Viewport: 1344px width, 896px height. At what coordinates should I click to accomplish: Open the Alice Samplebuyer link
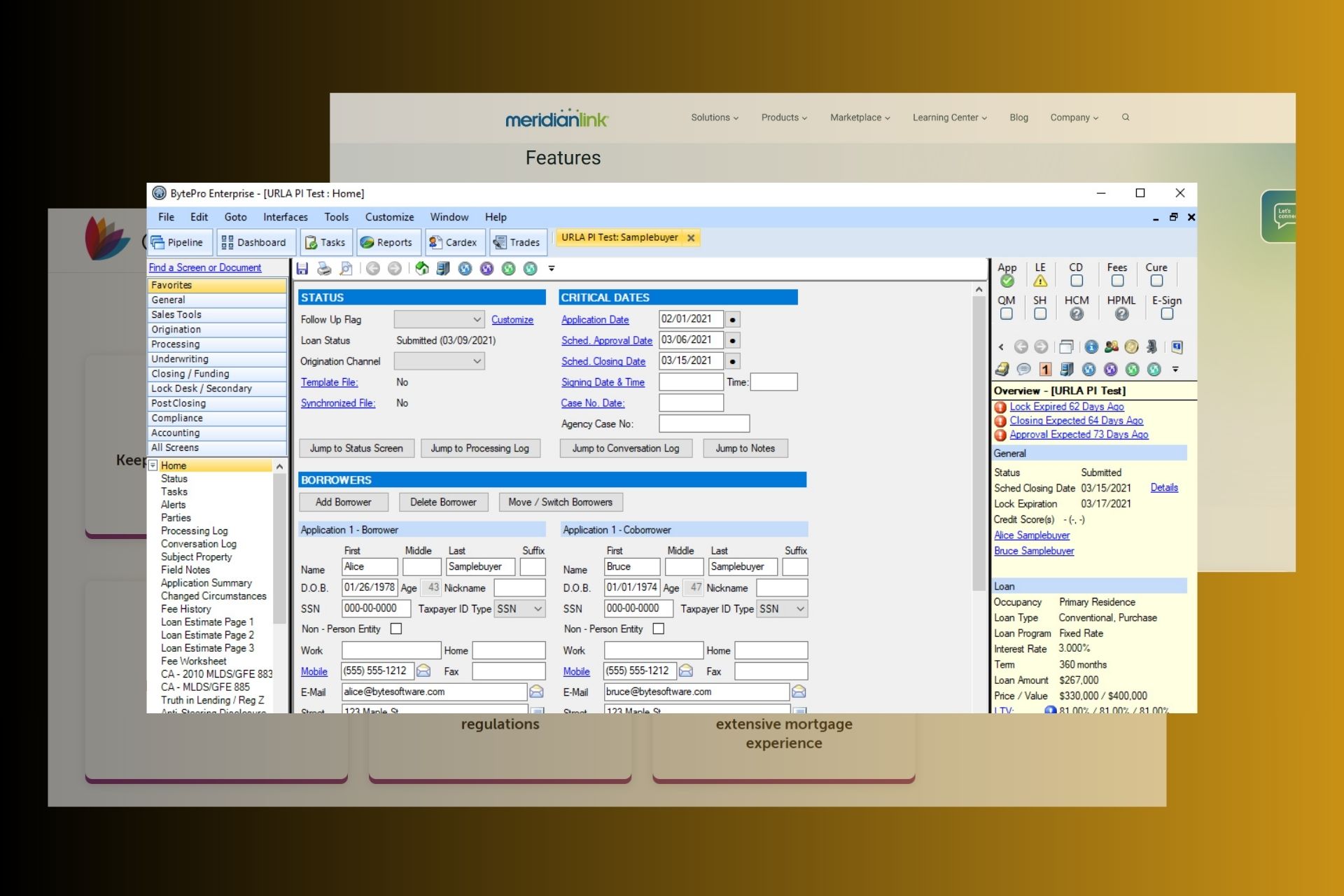[x=1031, y=535]
